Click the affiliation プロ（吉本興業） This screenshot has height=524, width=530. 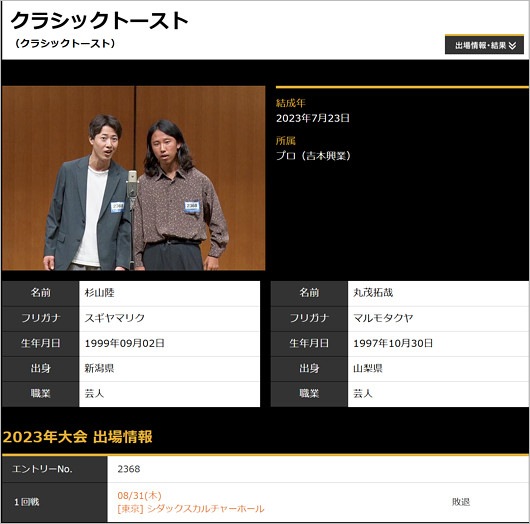click(x=313, y=156)
